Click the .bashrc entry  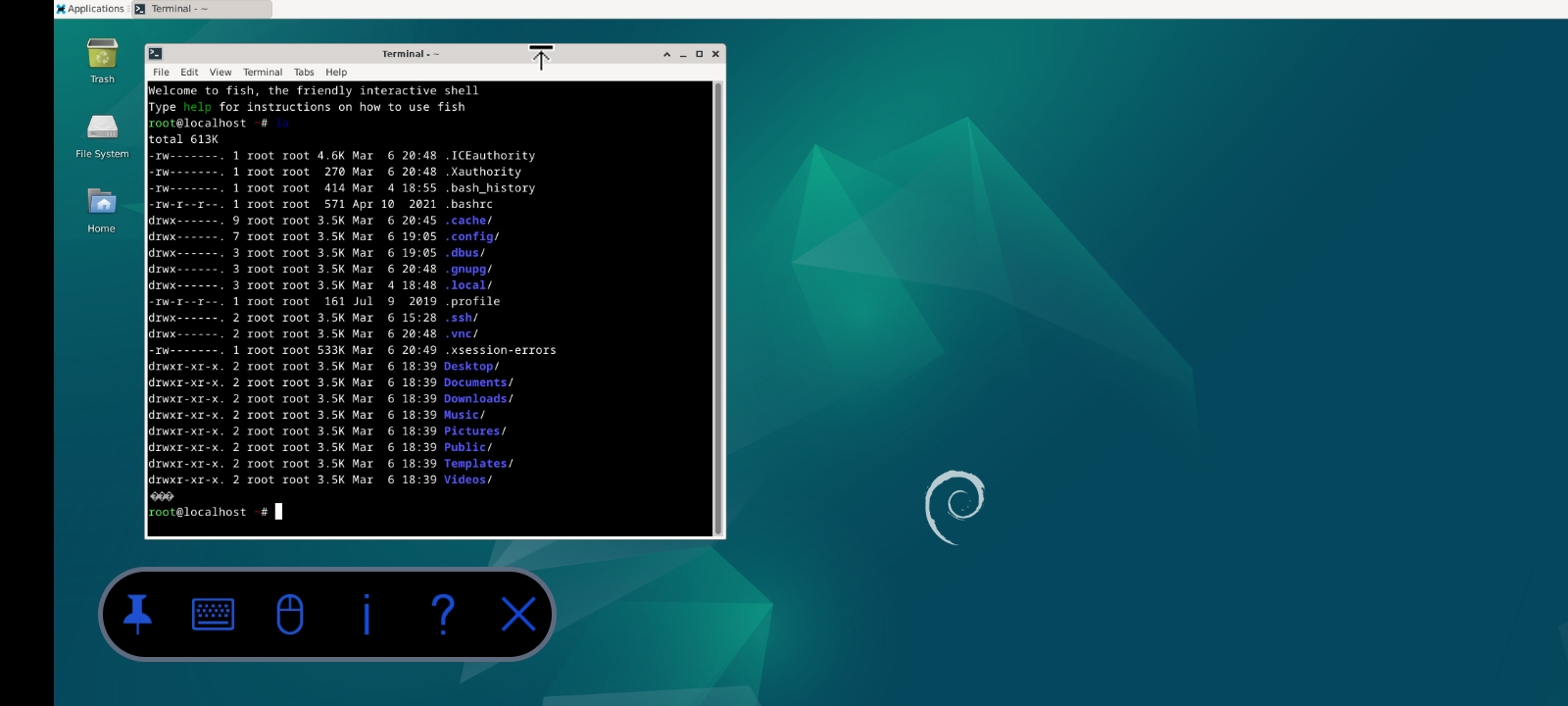tap(468, 204)
